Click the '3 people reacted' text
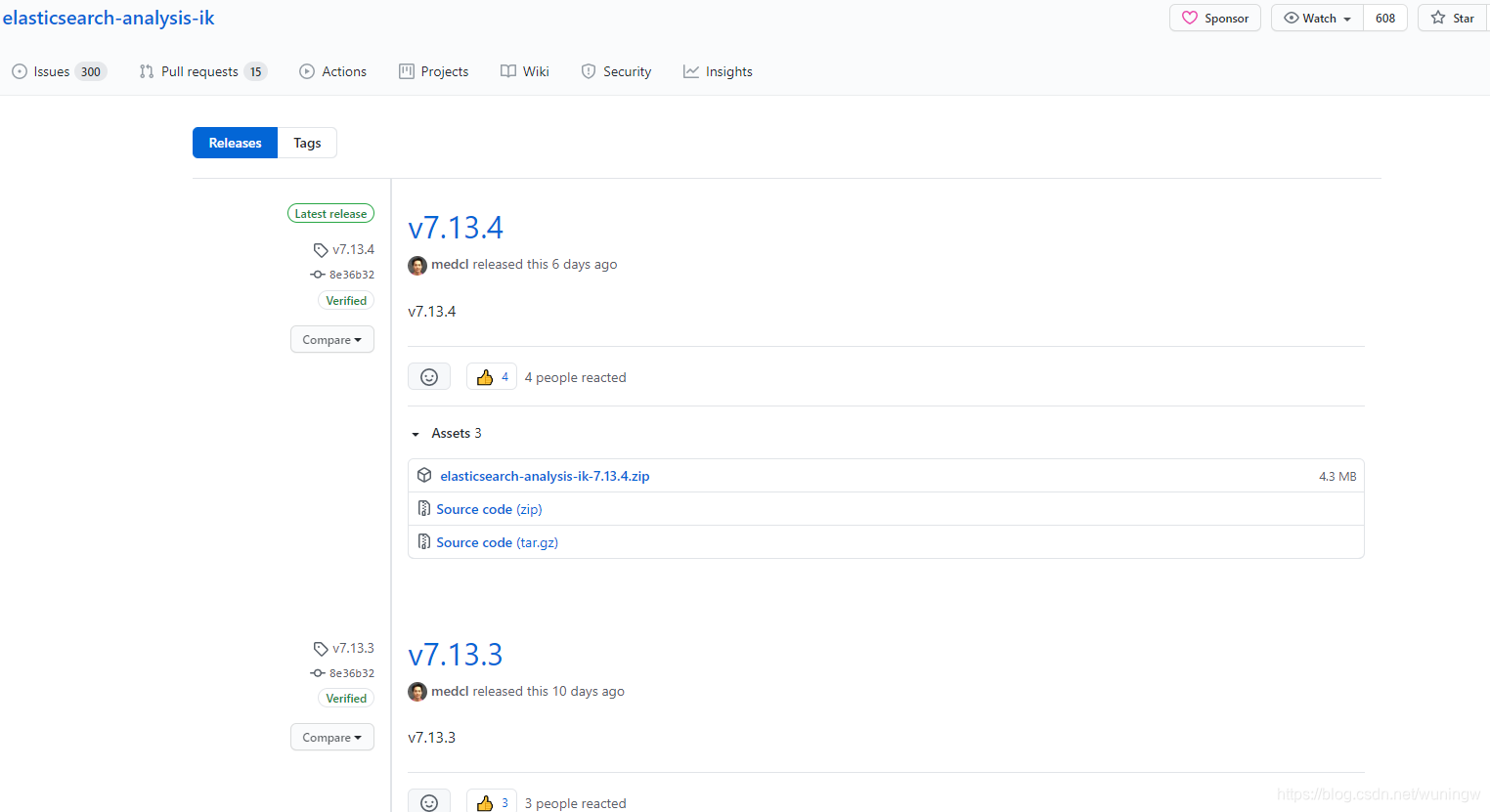This screenshot has width=1490, height=812. 575,803
